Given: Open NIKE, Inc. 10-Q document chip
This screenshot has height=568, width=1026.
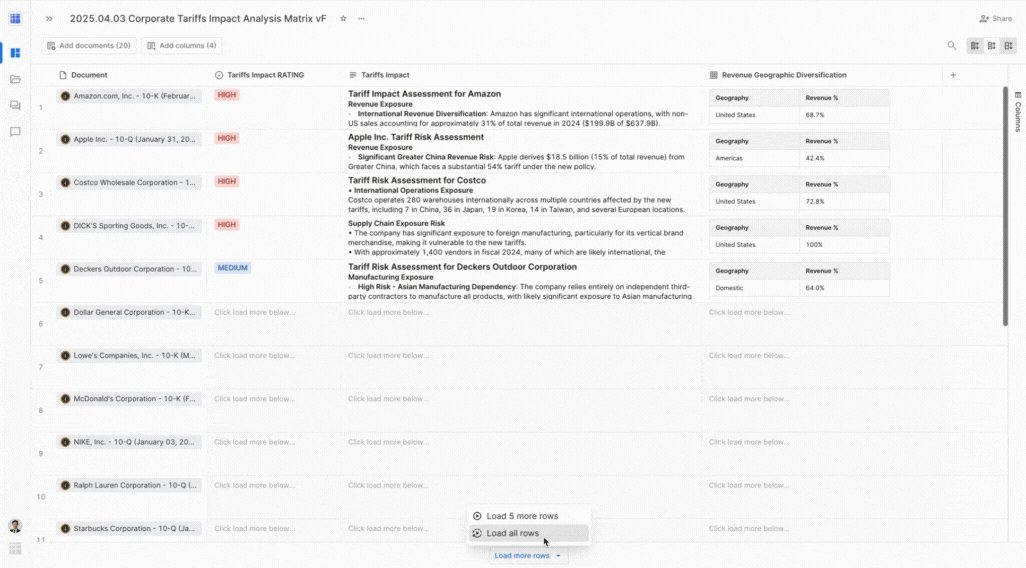Looking at the screenshot, I should [x=129, y=442].
